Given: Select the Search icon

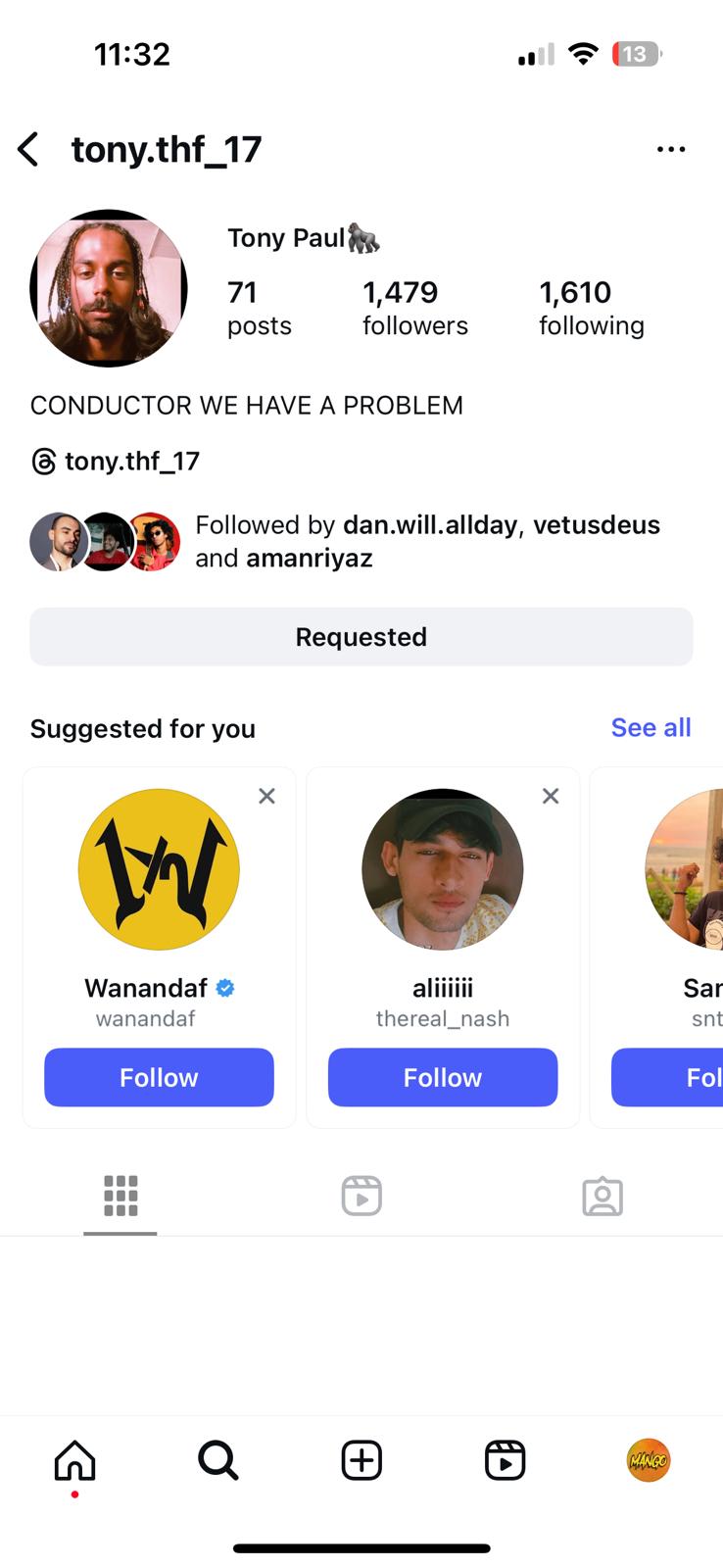Looking at the screenshot, I should (217, 1459).
